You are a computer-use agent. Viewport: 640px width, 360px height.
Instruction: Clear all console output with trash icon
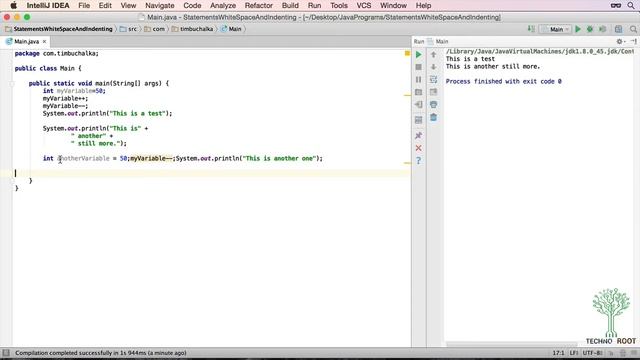pyautogui.click(x=433, y=118)
